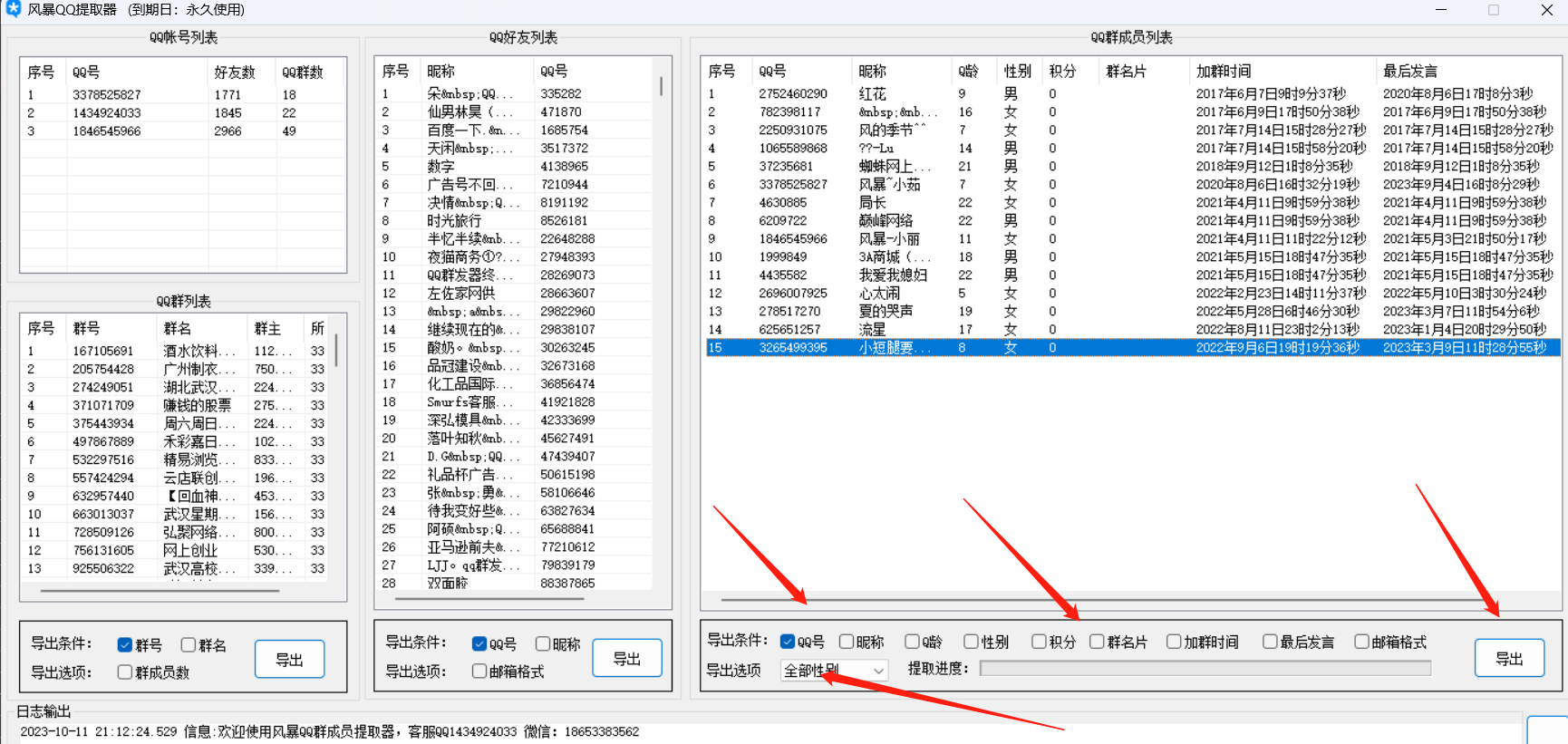Toggle 群号 export checkbox
The width and height of the screenshot is (1568, 744).
point(125,645)
